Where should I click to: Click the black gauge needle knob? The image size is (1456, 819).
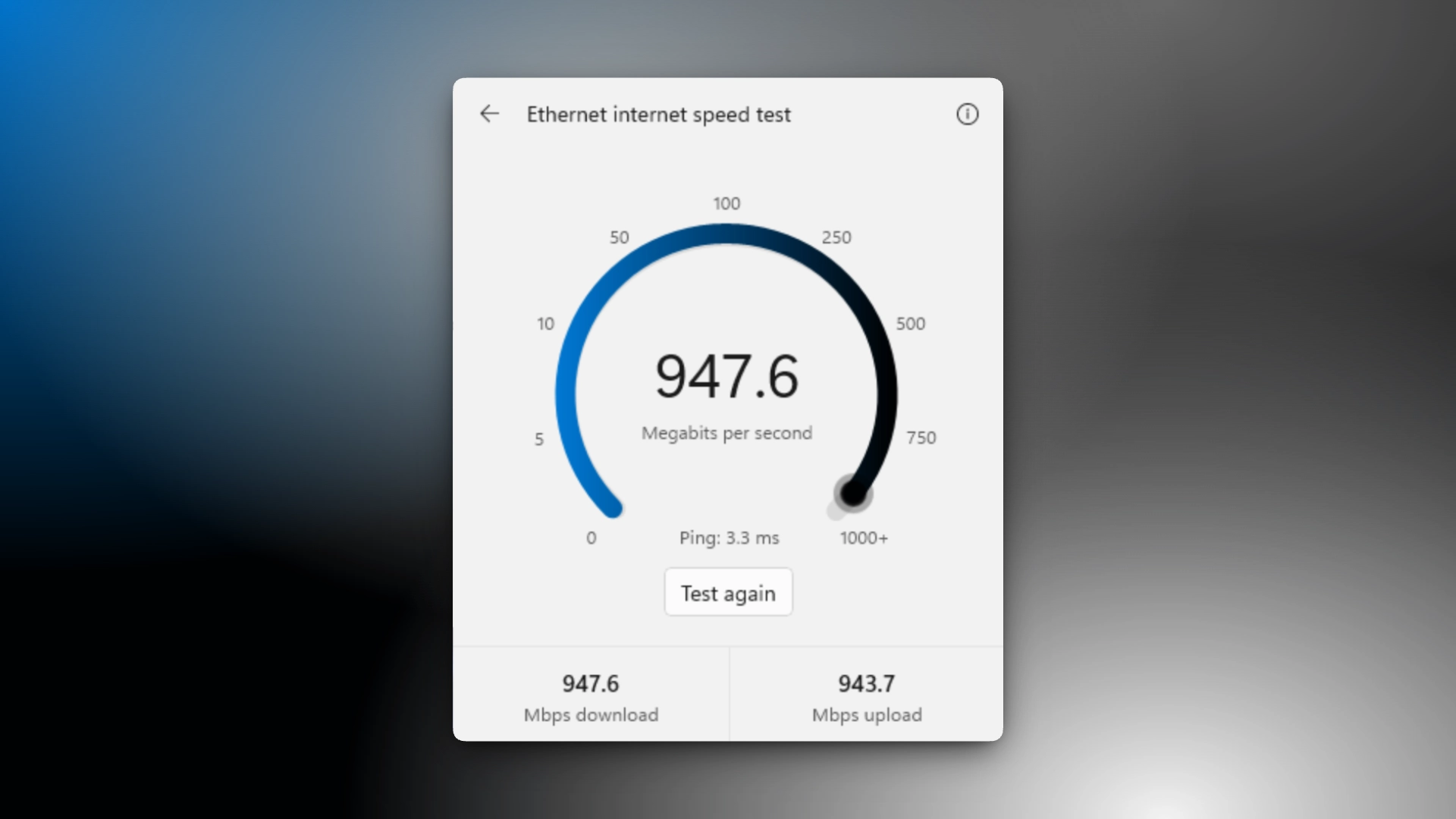tap(852, 494)
